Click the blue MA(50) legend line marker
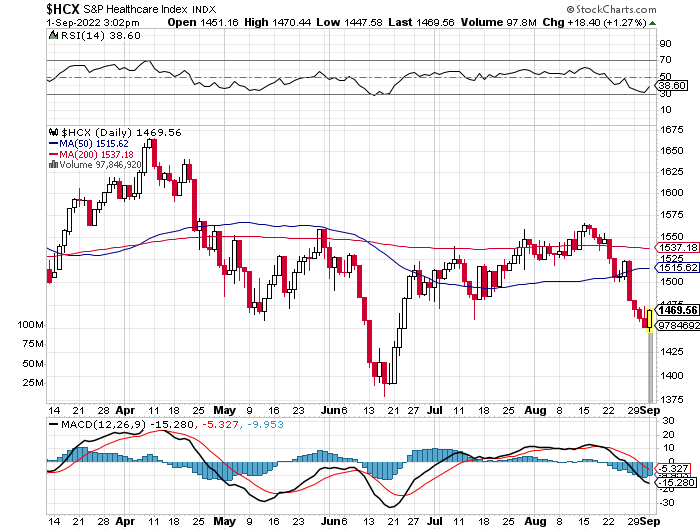The width and height of the screenshot is (700, 530). click(54, 144)
